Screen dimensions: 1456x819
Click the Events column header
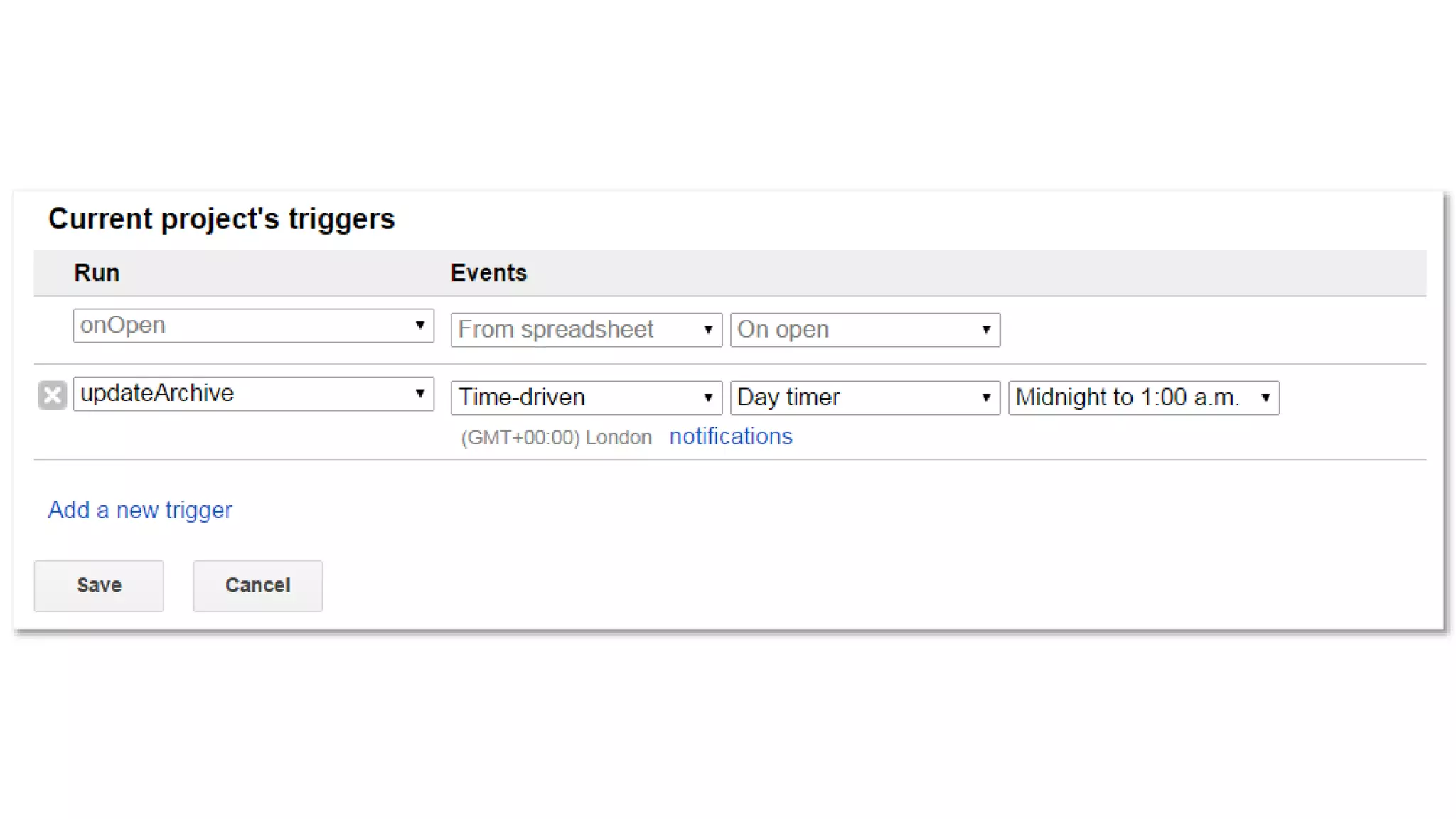click(x=488, y=273)
